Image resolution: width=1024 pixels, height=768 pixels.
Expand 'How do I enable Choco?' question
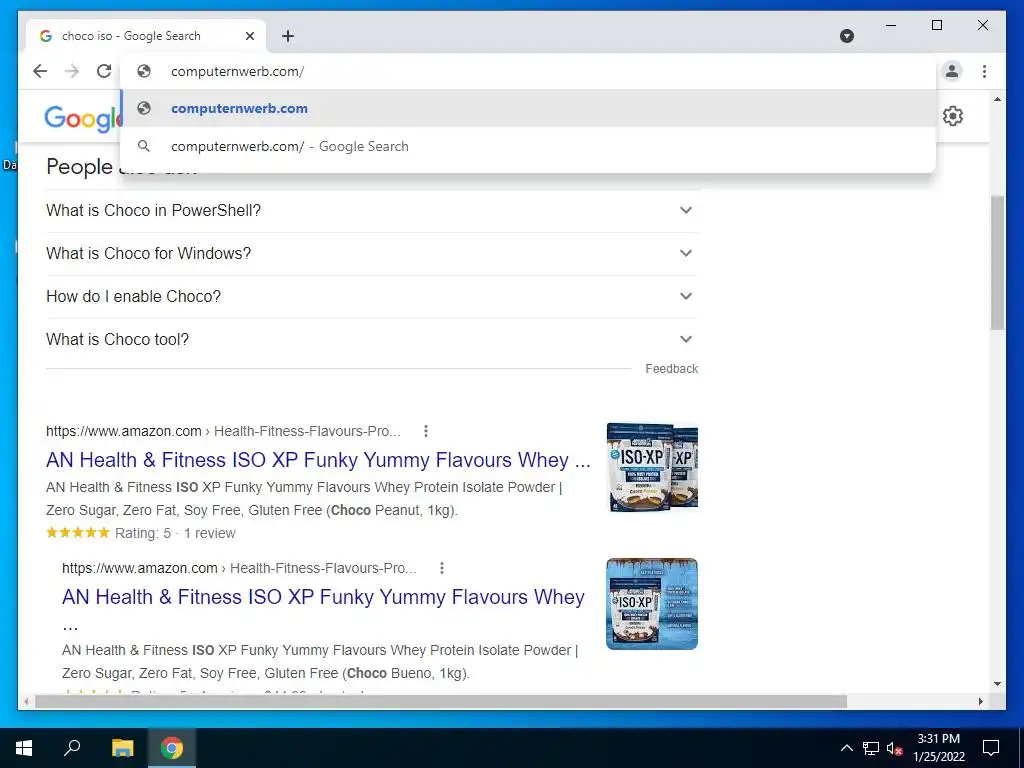point(371,296)
